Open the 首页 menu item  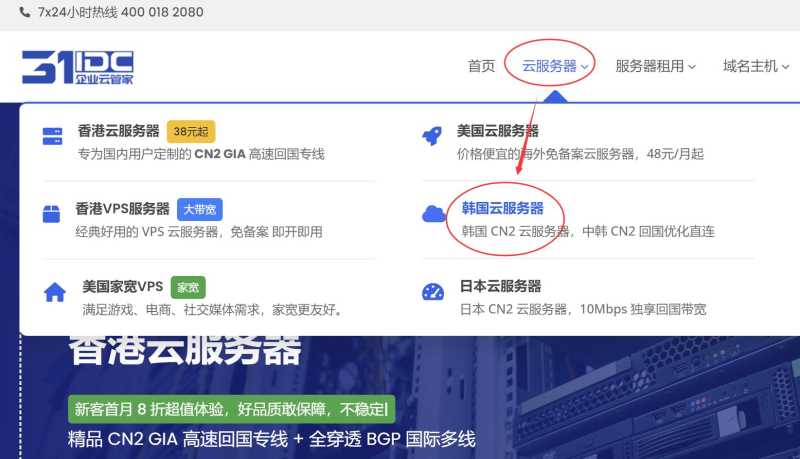tap(481, 66)
